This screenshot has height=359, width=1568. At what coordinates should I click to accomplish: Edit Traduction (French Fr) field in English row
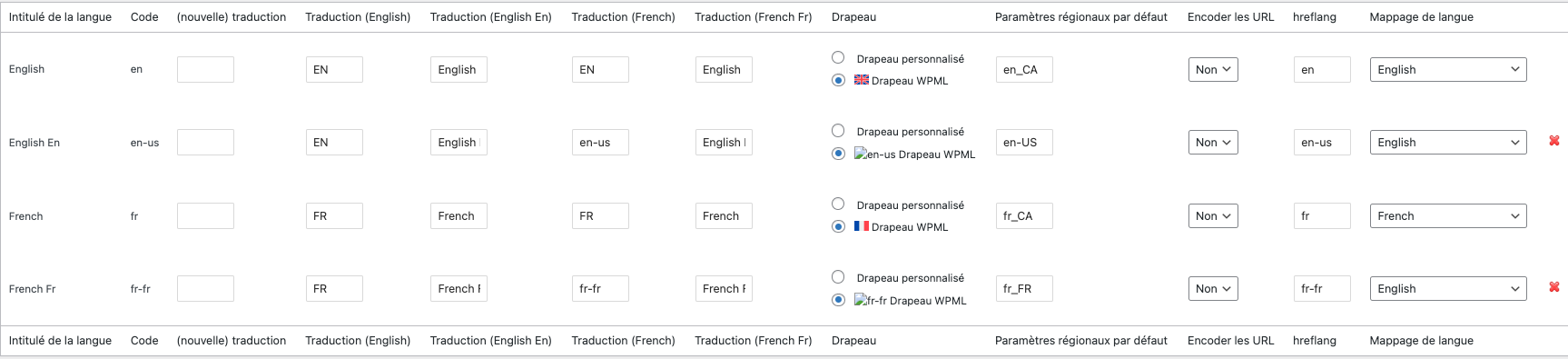[724, 69]
